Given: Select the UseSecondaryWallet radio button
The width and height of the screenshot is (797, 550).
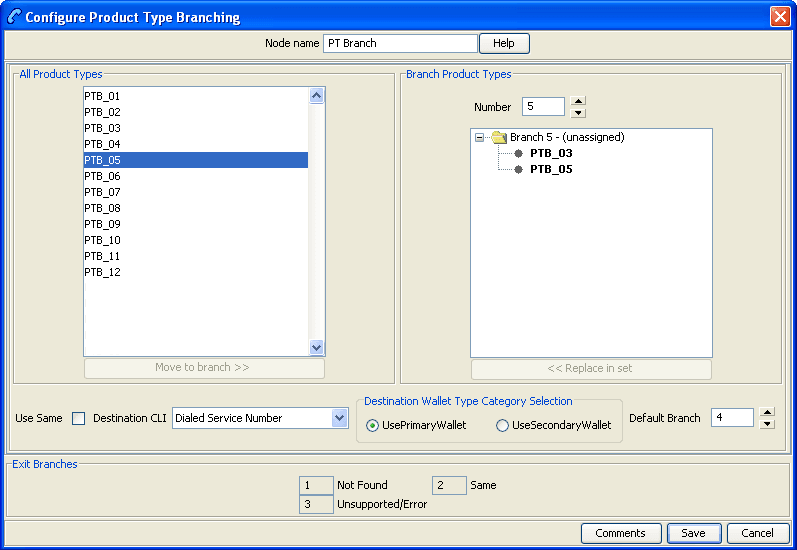Looking at the screenshot, I should pos(502,425).
